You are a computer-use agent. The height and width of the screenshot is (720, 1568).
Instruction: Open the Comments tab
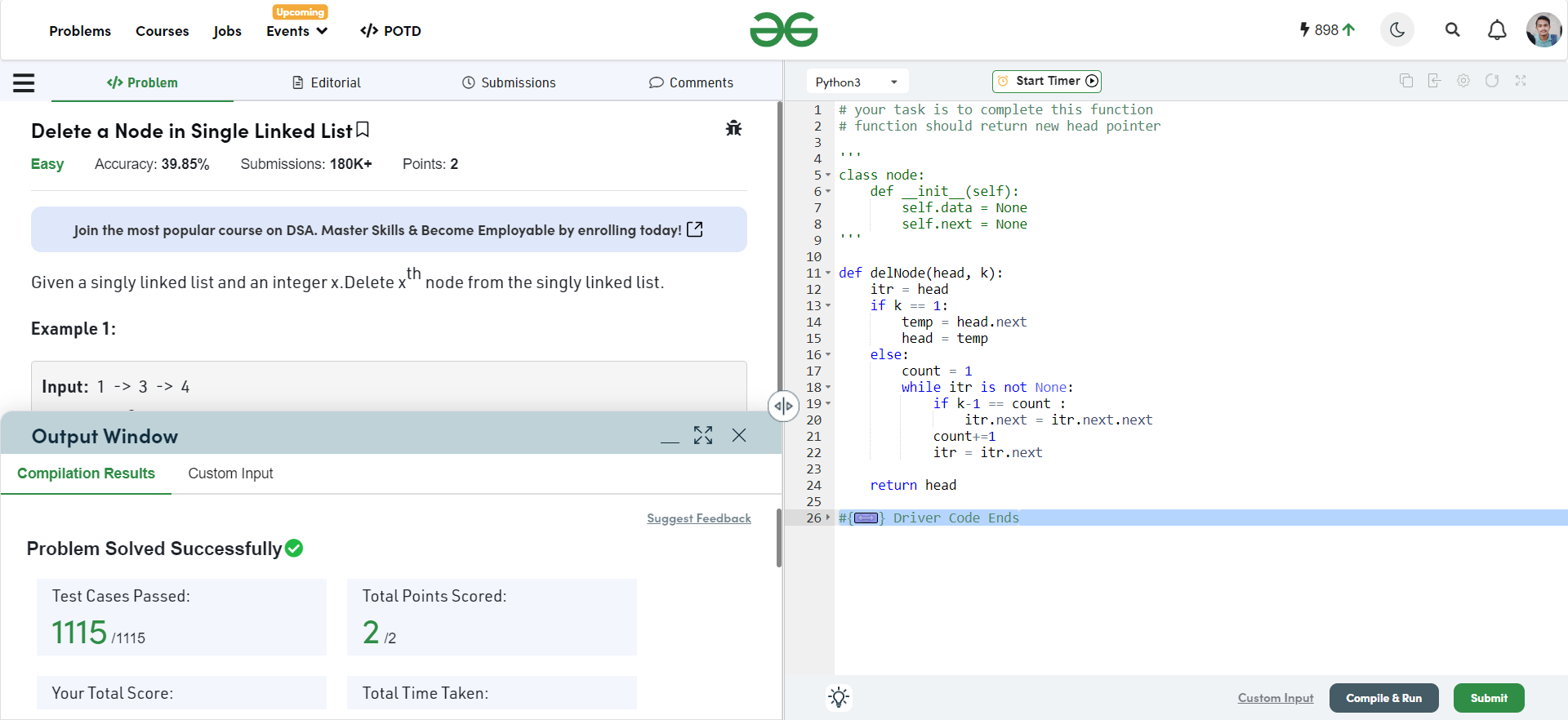click(691, 82)
